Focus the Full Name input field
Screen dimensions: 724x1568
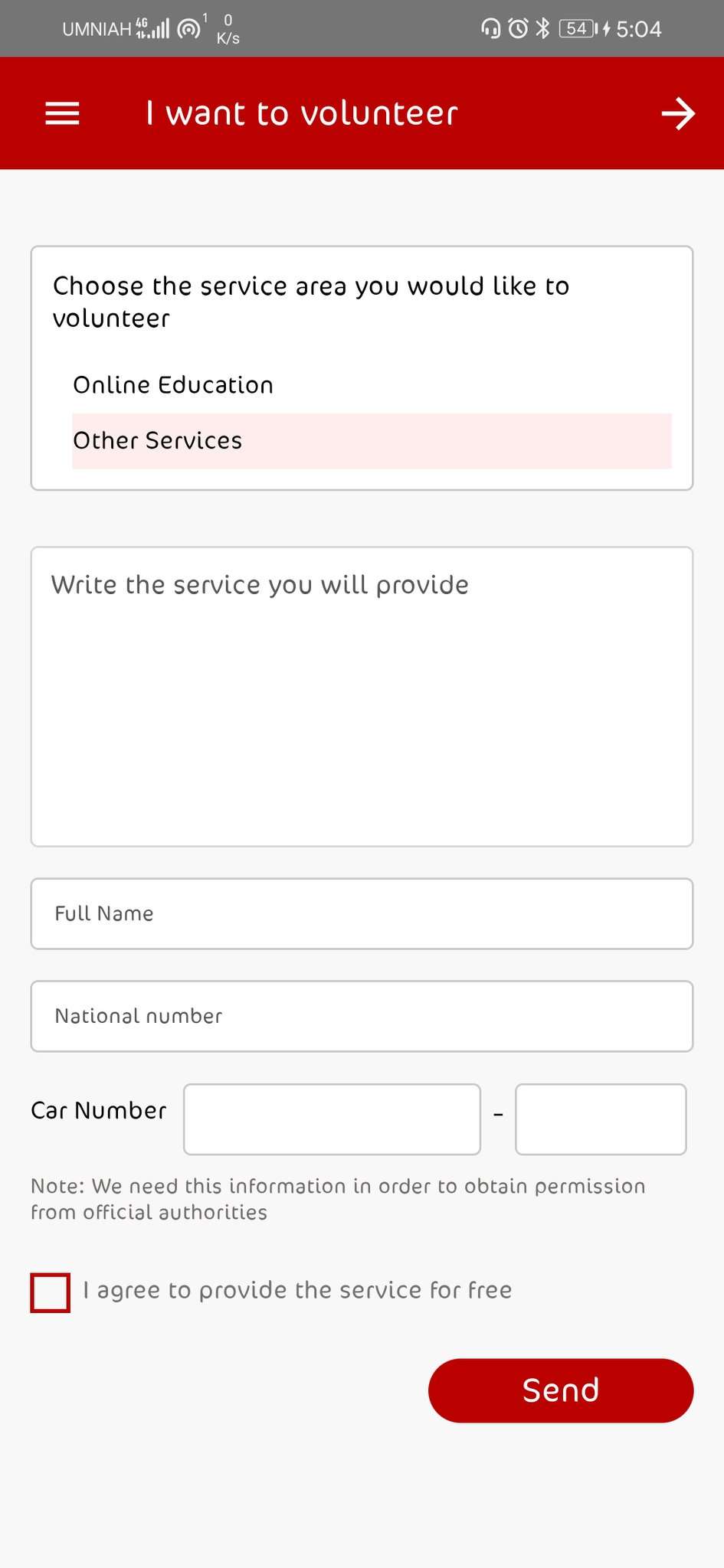[x=362, y=913]
